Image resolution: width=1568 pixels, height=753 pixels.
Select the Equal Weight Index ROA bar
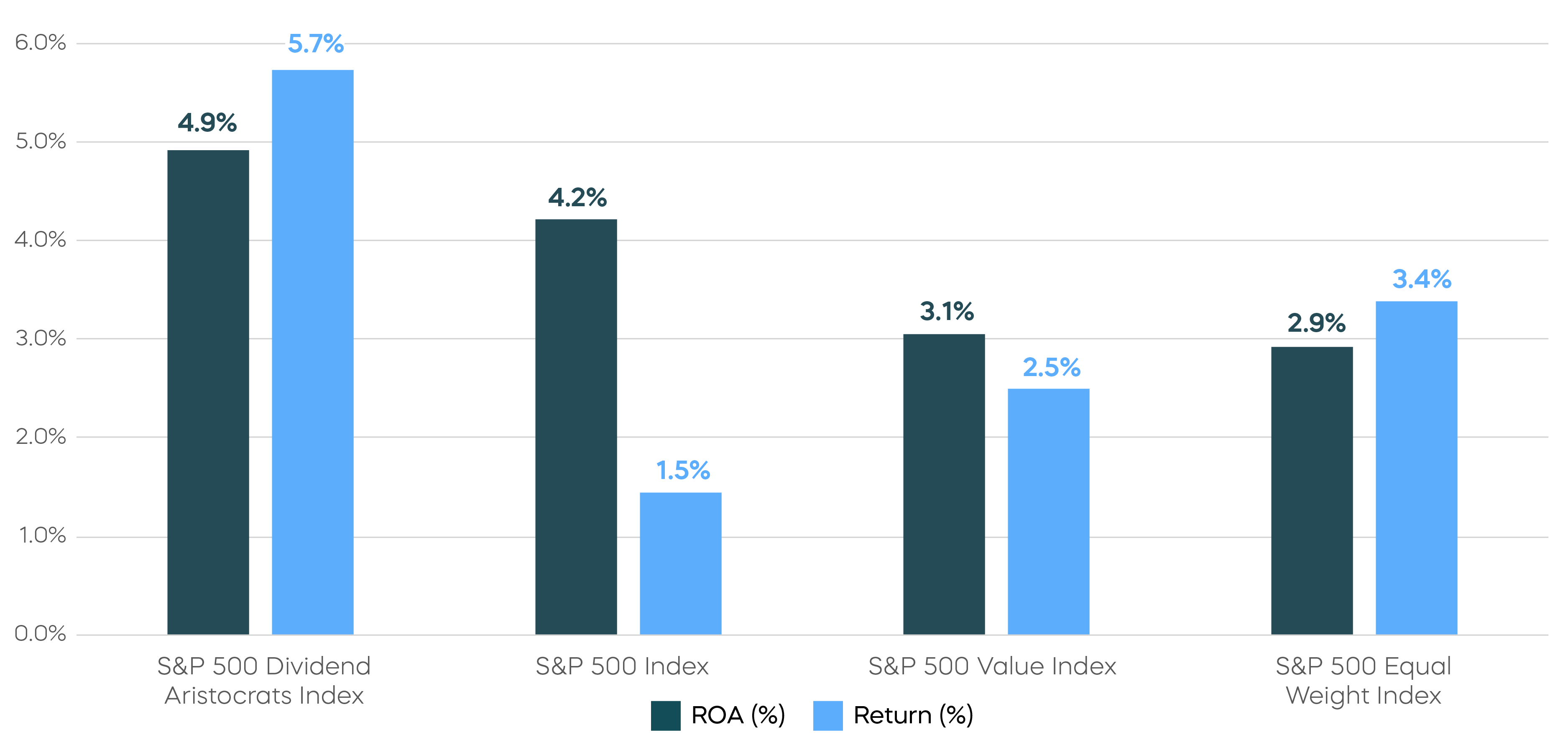click(x=1312, y=490)
